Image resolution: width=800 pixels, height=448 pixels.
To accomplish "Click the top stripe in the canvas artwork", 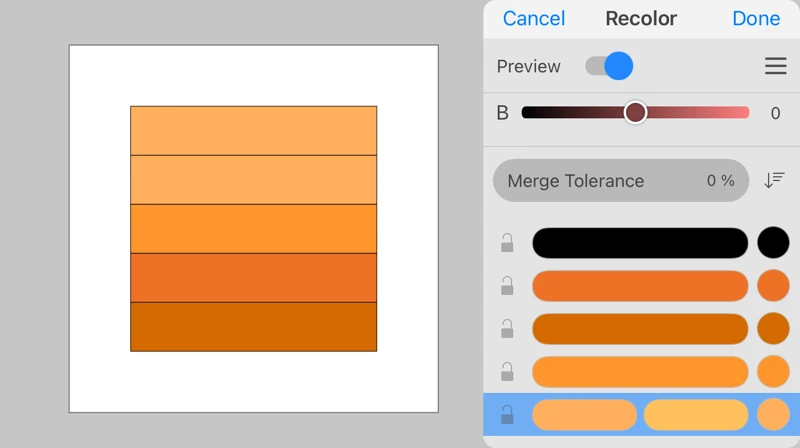I will click(x=253, y=130).
